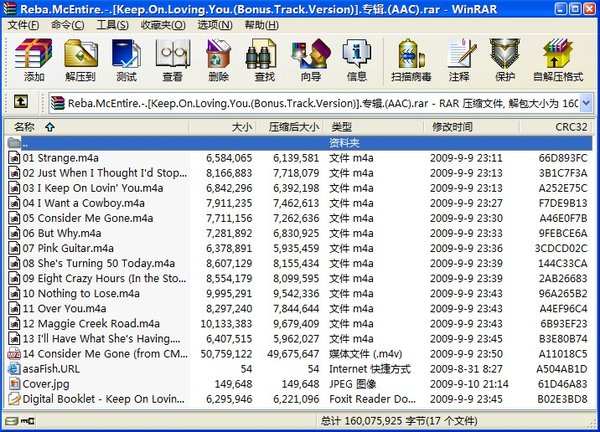This screenshot has height=432, width=600.
Task: Open the 注释 (Comment) tool
Action: [x=460, y=60]
